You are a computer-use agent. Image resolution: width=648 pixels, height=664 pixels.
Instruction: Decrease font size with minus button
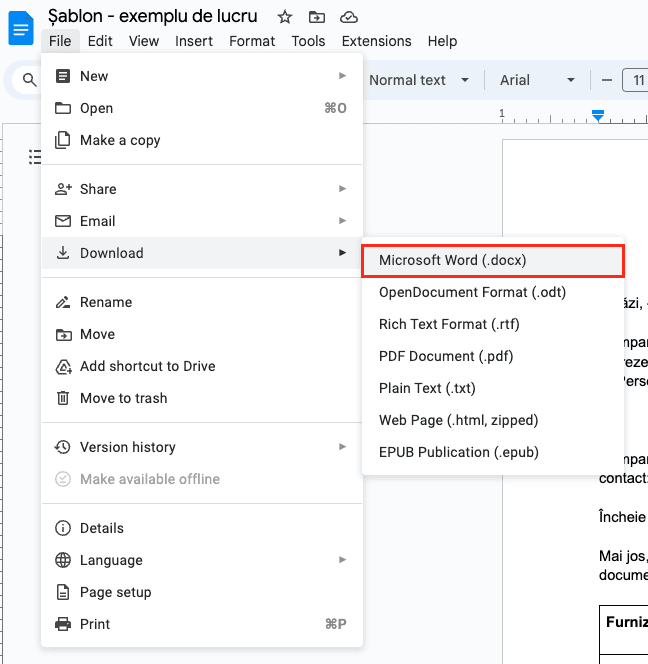(x=606, y=80)
